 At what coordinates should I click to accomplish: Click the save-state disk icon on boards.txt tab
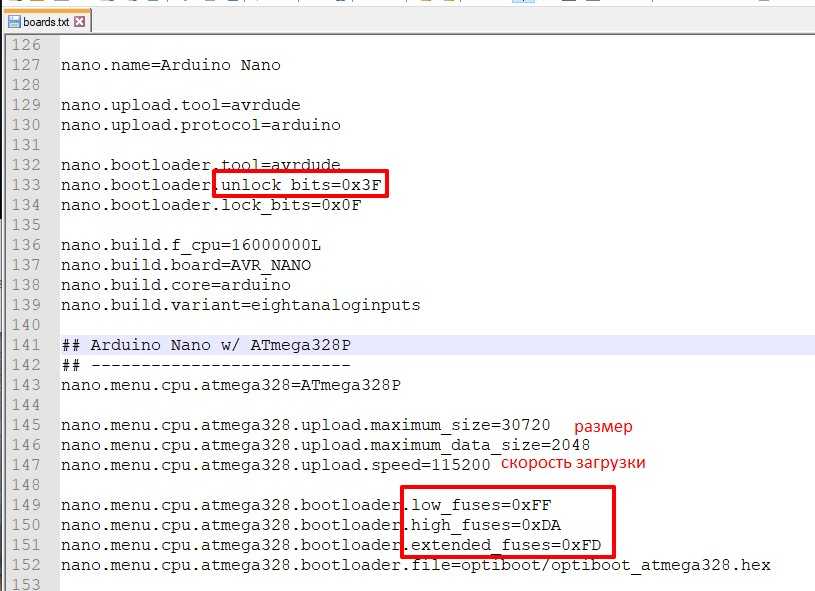pyautogui.click(x=14, y=21)
